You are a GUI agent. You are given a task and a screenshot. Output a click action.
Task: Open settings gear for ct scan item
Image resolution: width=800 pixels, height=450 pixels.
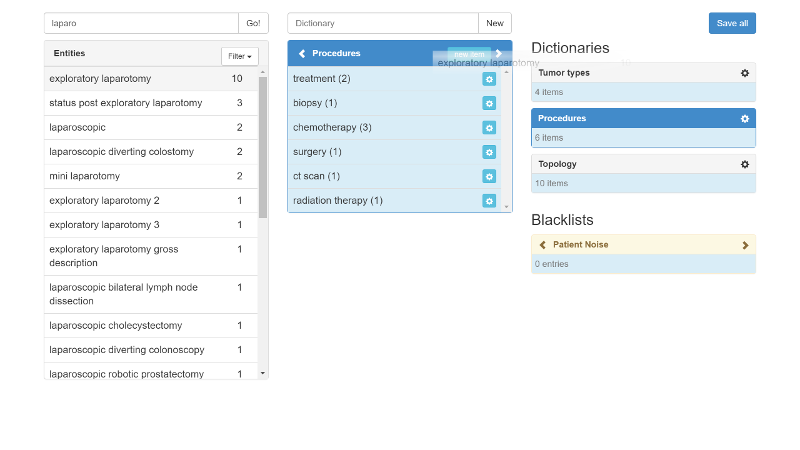point(489,177)
